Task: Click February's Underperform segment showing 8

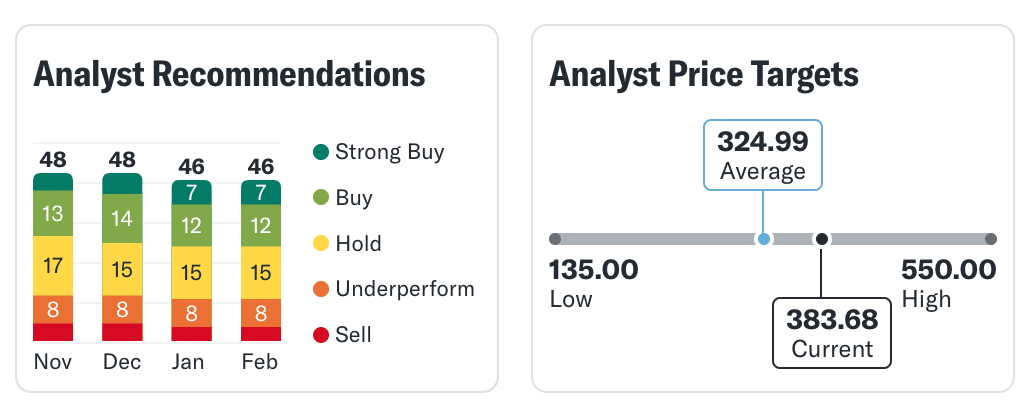Action: pos(261,313)
